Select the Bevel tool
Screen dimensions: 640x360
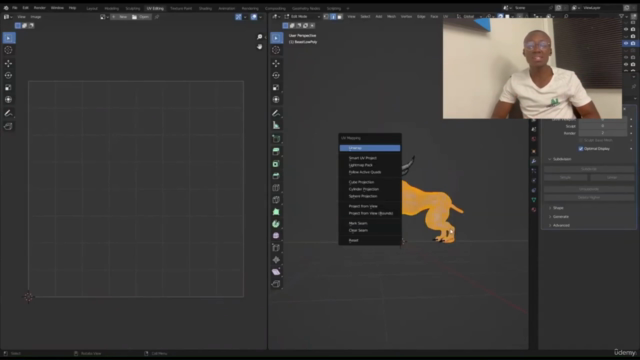tap(276, 176)
